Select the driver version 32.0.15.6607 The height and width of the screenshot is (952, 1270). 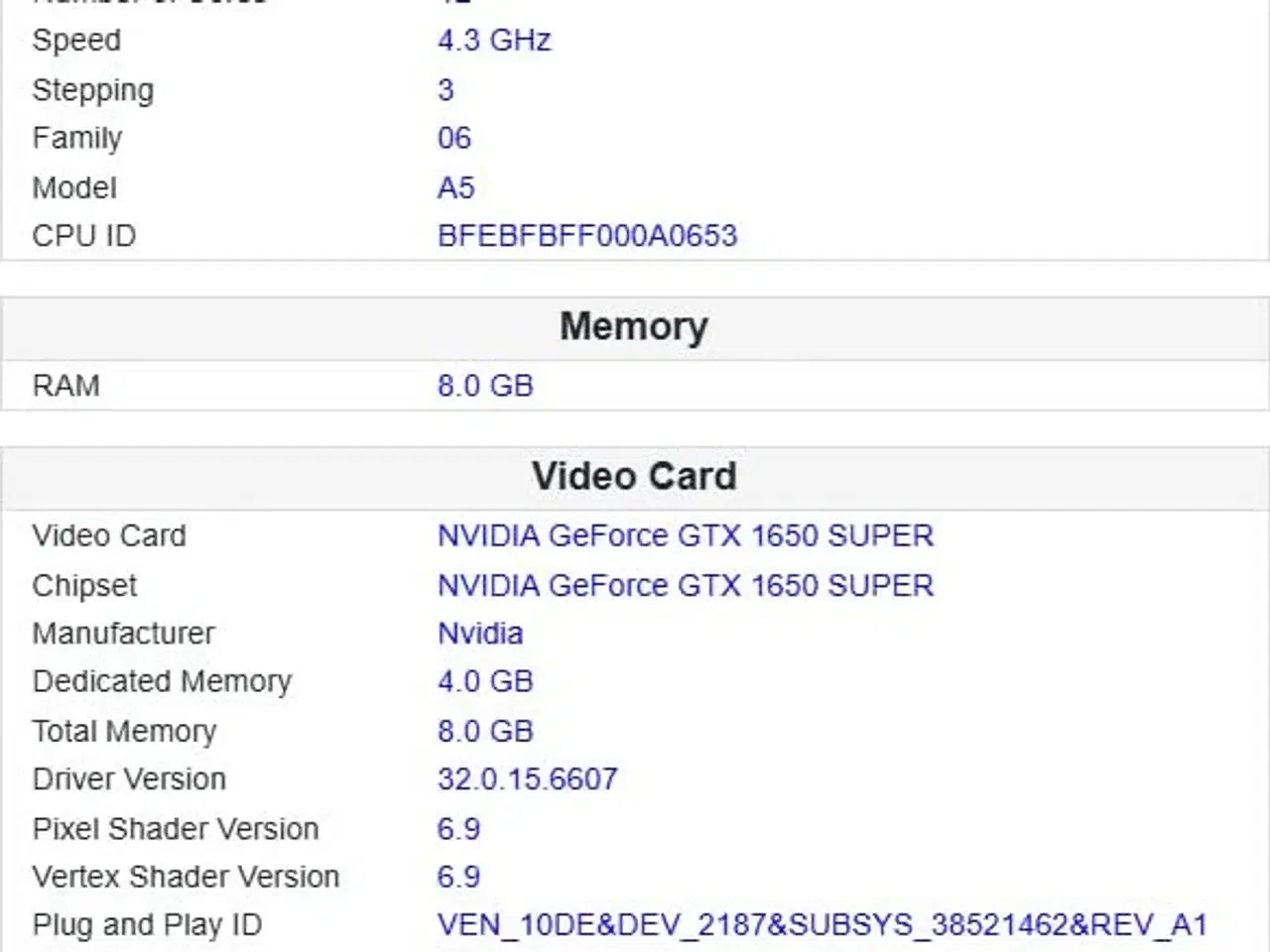[527, 779]
